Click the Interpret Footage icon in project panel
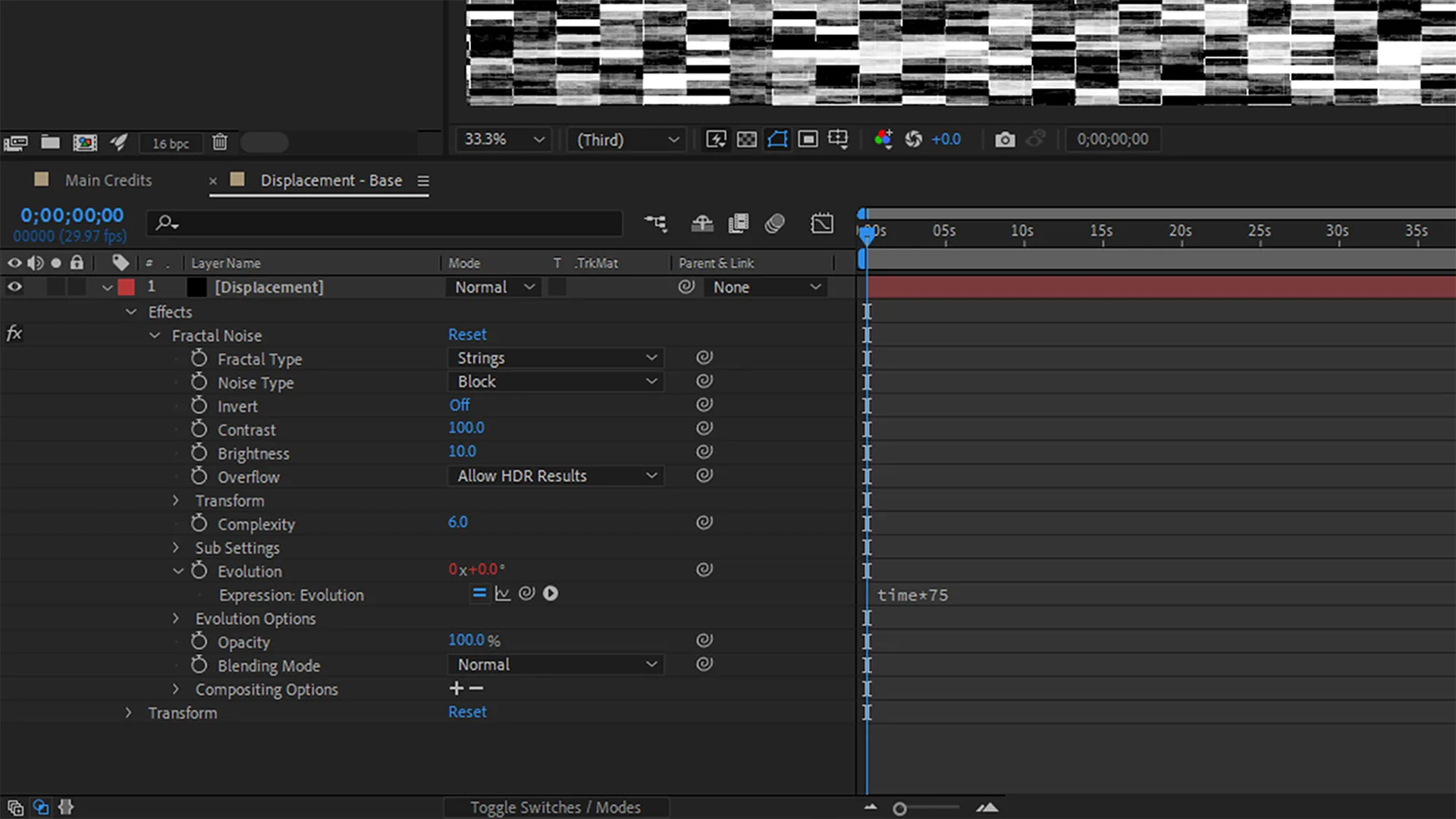Image resolution: width=1456 pixels, height=819 pixels. [x=16, y=143]
